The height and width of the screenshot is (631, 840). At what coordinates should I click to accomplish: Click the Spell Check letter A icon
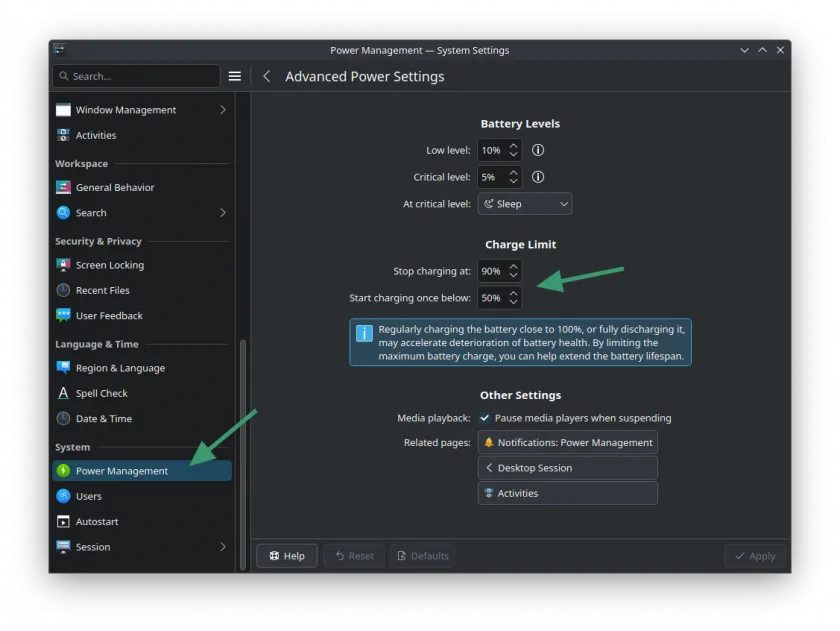[63, 393]
